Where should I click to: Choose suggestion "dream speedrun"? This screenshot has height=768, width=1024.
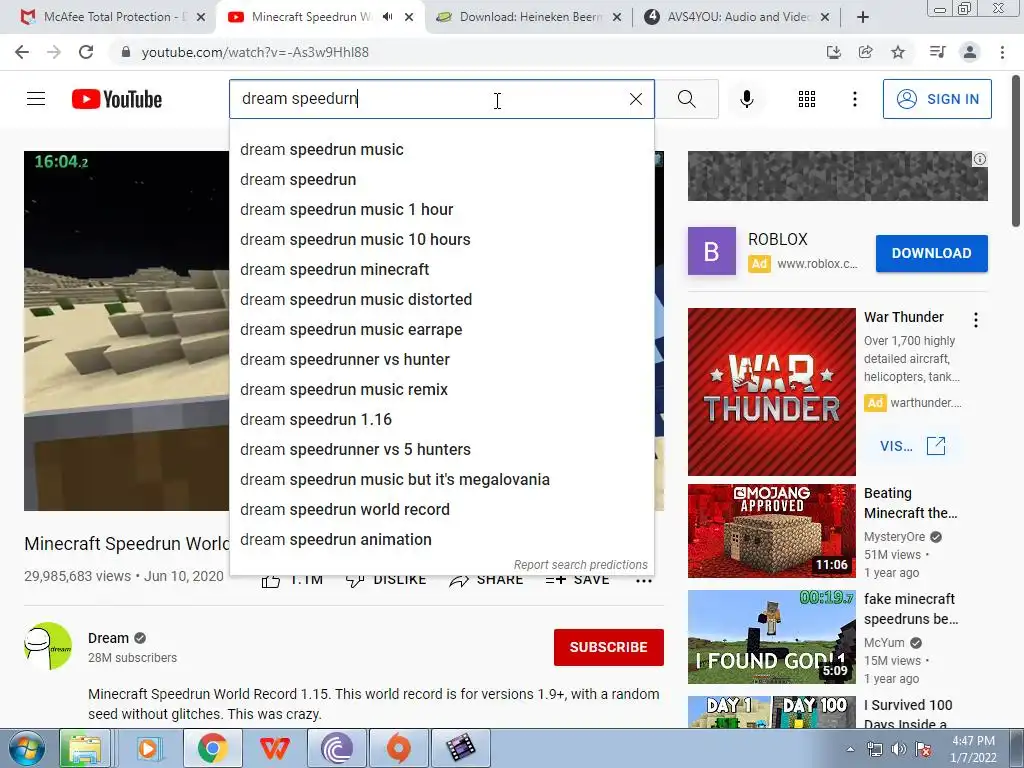(441, 180)
